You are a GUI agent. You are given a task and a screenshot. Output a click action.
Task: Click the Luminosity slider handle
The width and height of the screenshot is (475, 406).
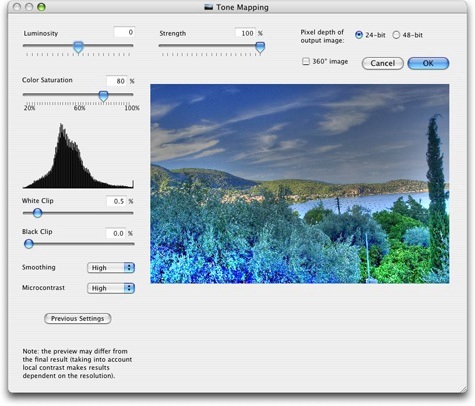[x=78, y=47]
